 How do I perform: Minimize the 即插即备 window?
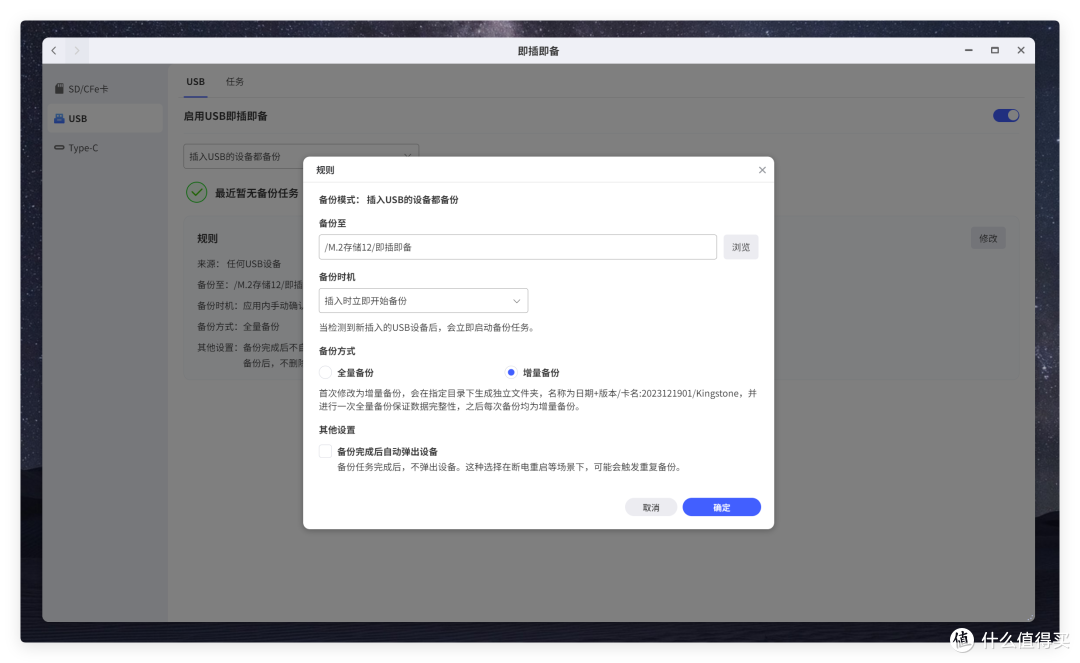coord(968,50)
